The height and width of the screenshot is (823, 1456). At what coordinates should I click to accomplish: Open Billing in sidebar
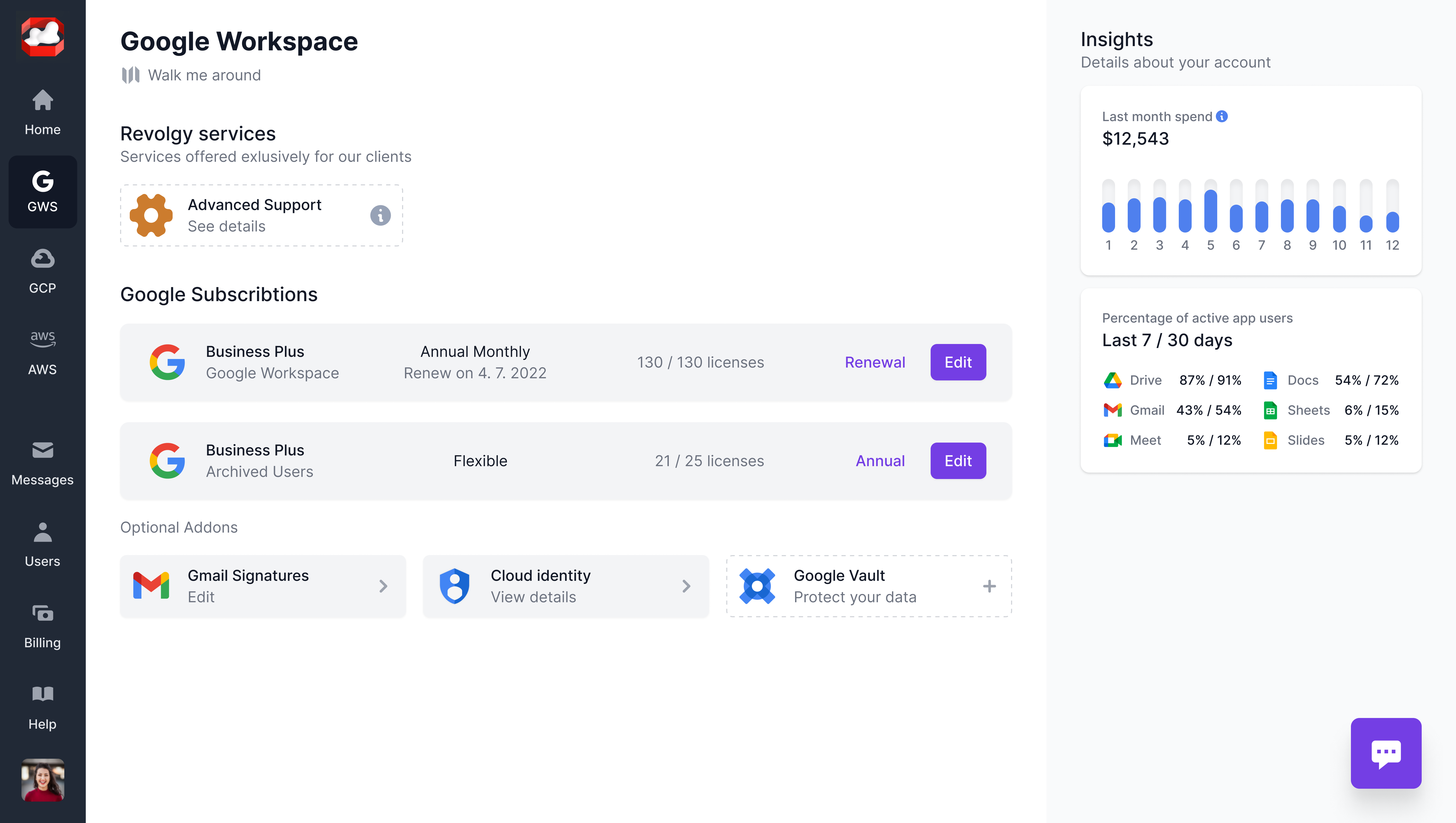click(42, 626)
